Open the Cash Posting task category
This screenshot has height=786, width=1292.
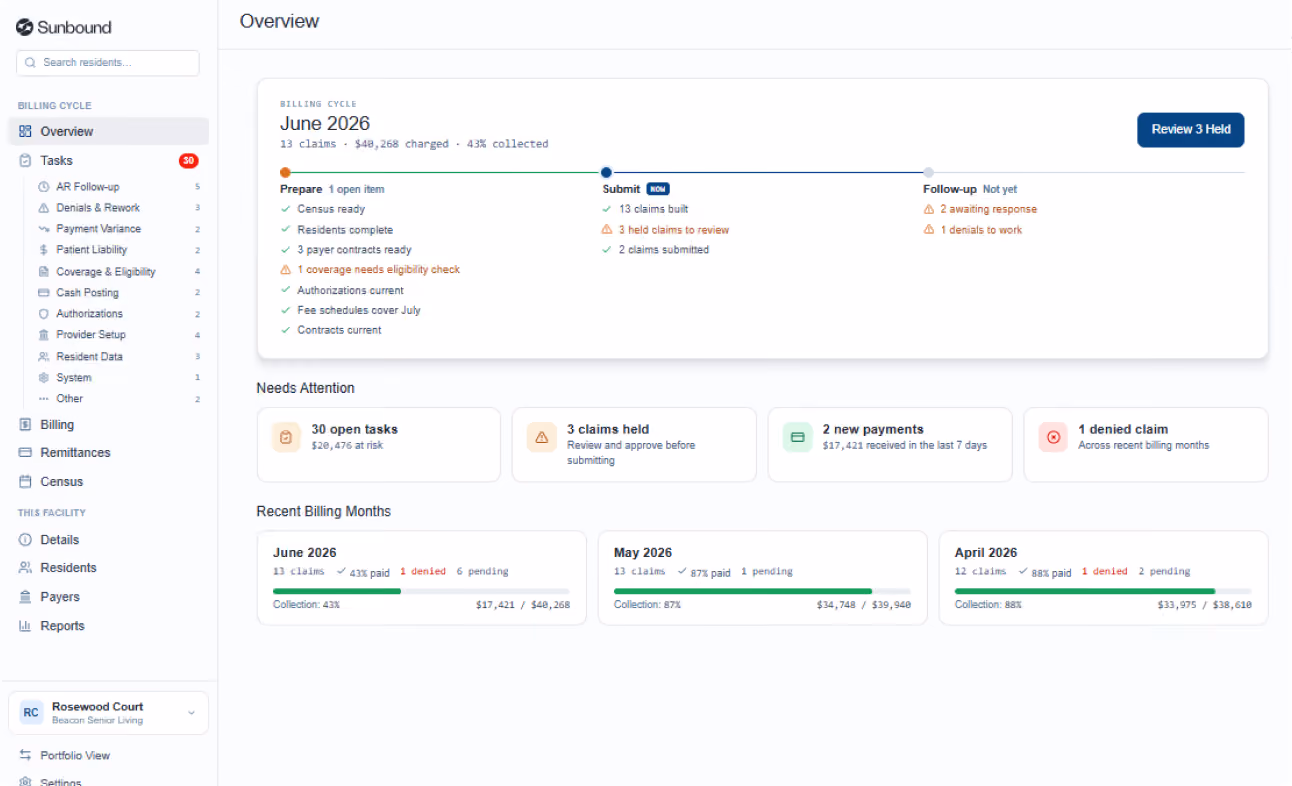pos(119,293)
